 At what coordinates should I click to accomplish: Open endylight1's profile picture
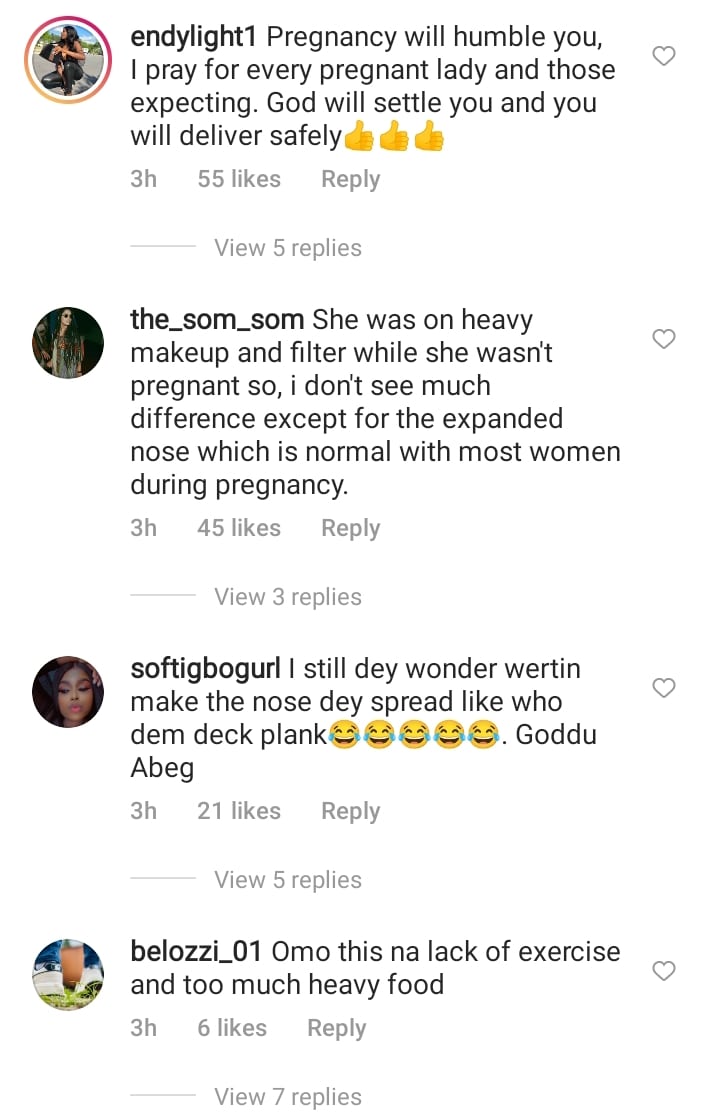click(x=68, y=60)
